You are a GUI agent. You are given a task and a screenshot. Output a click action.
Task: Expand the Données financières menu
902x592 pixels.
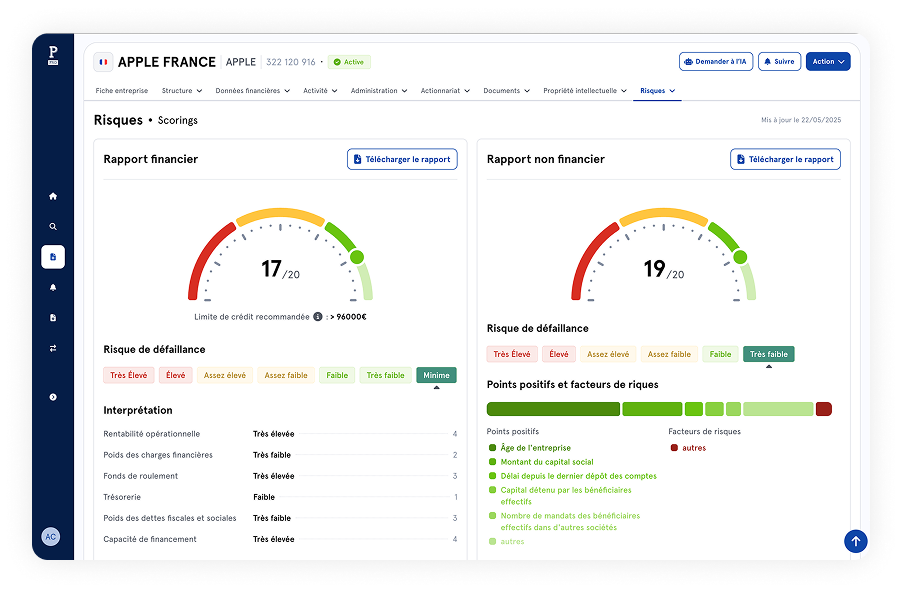click(253, 91)
